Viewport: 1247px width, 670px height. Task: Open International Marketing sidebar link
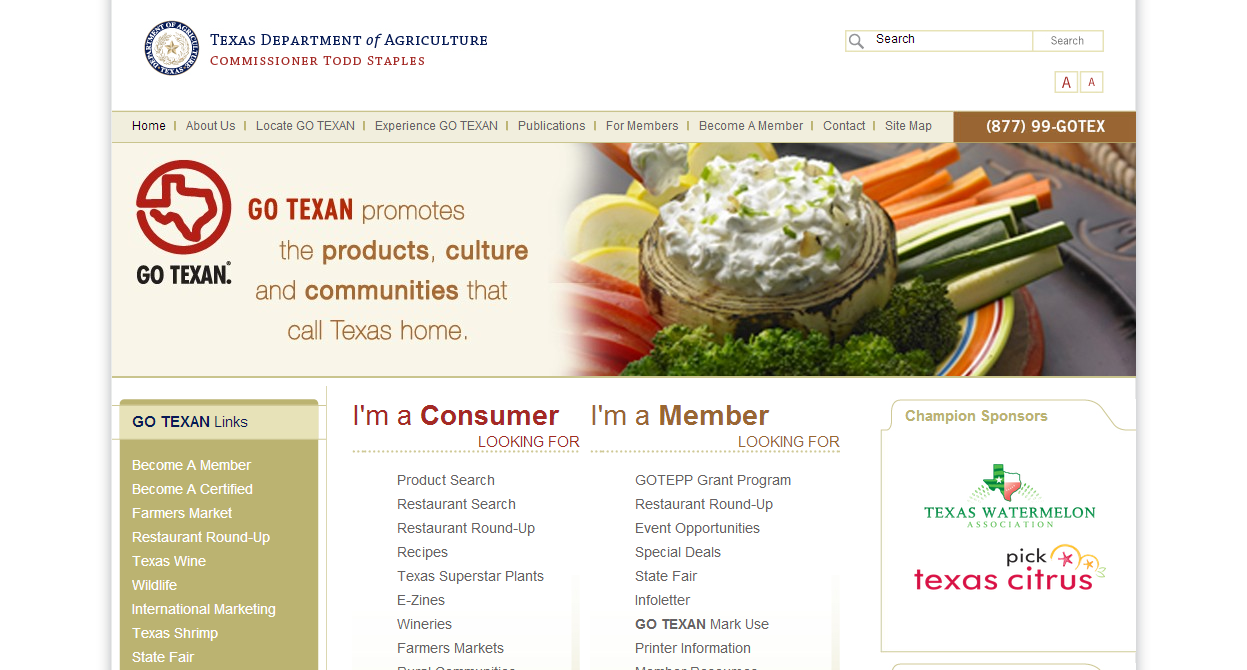tap(204, 609)
